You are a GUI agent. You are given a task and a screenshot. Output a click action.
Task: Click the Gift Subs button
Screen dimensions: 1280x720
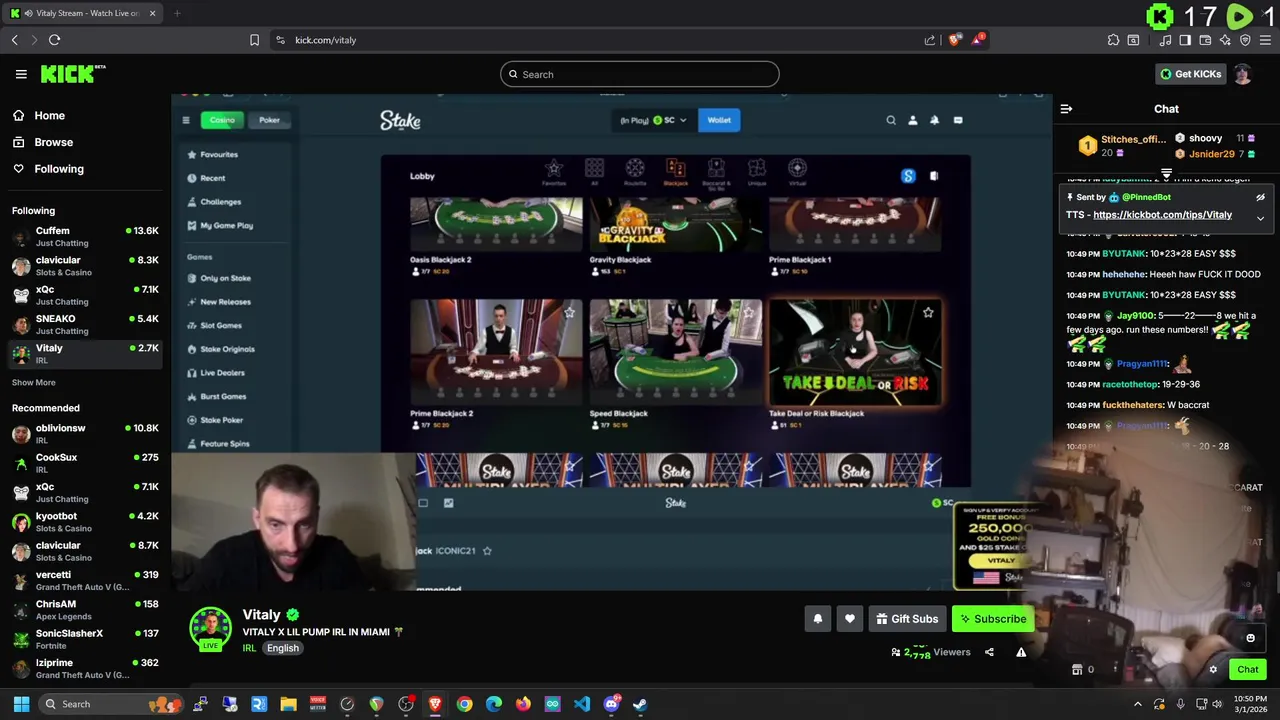pyautogui.click(x=907, y=619)
